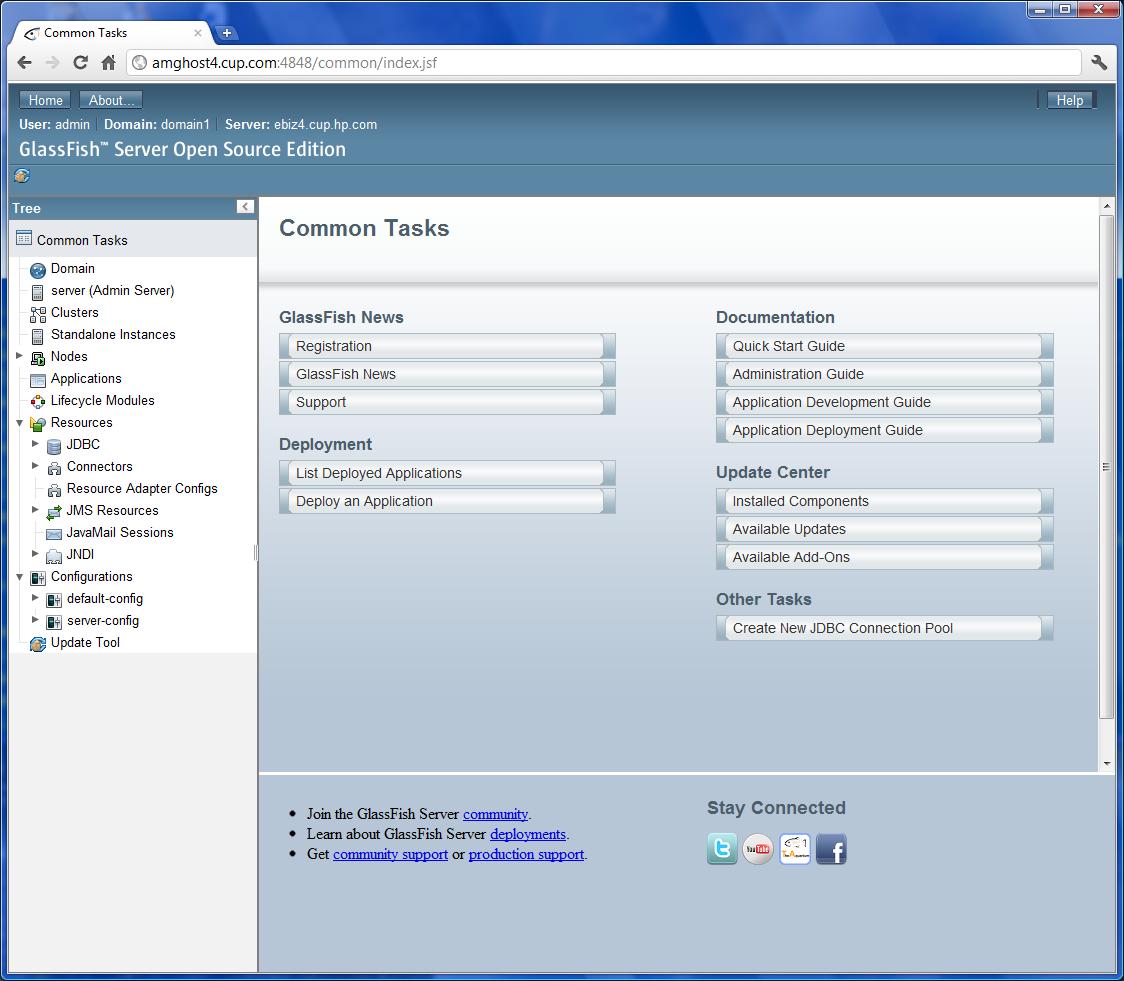Screen dimensions: 1124x981
Task: Click the Twitter icon under Stay Connected
Action: point(722,849)
